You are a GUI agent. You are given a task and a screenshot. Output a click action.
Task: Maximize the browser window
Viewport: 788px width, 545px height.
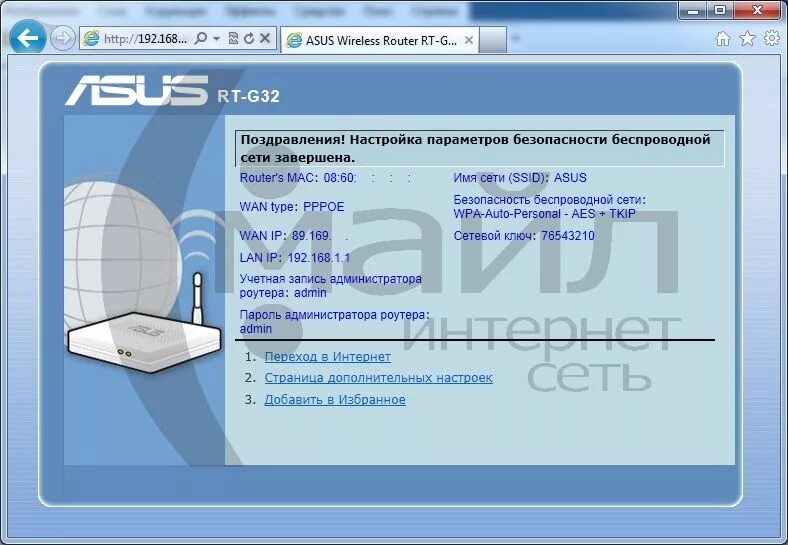pyautogui.click(x=720, y=10)
